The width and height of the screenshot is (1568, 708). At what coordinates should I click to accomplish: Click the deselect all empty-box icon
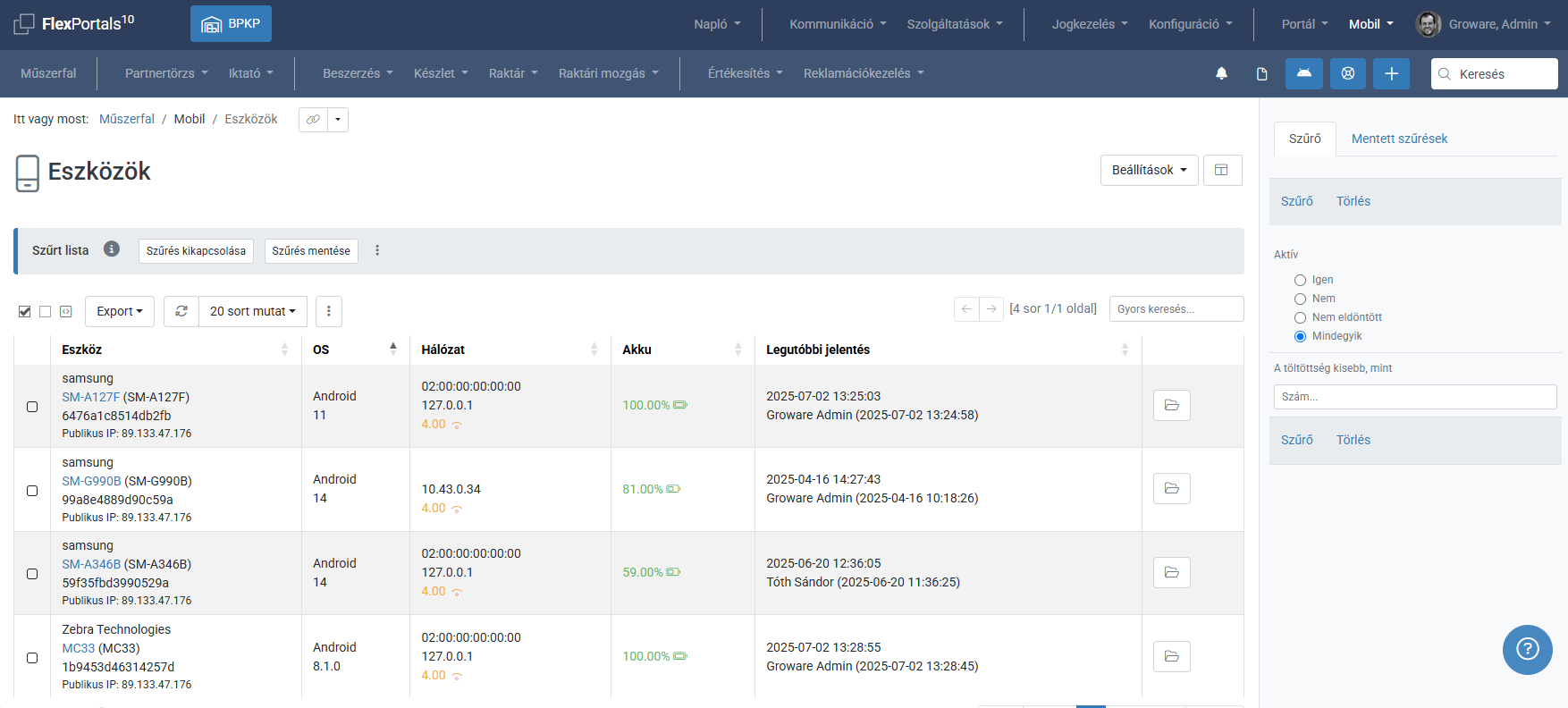[46, 311]
